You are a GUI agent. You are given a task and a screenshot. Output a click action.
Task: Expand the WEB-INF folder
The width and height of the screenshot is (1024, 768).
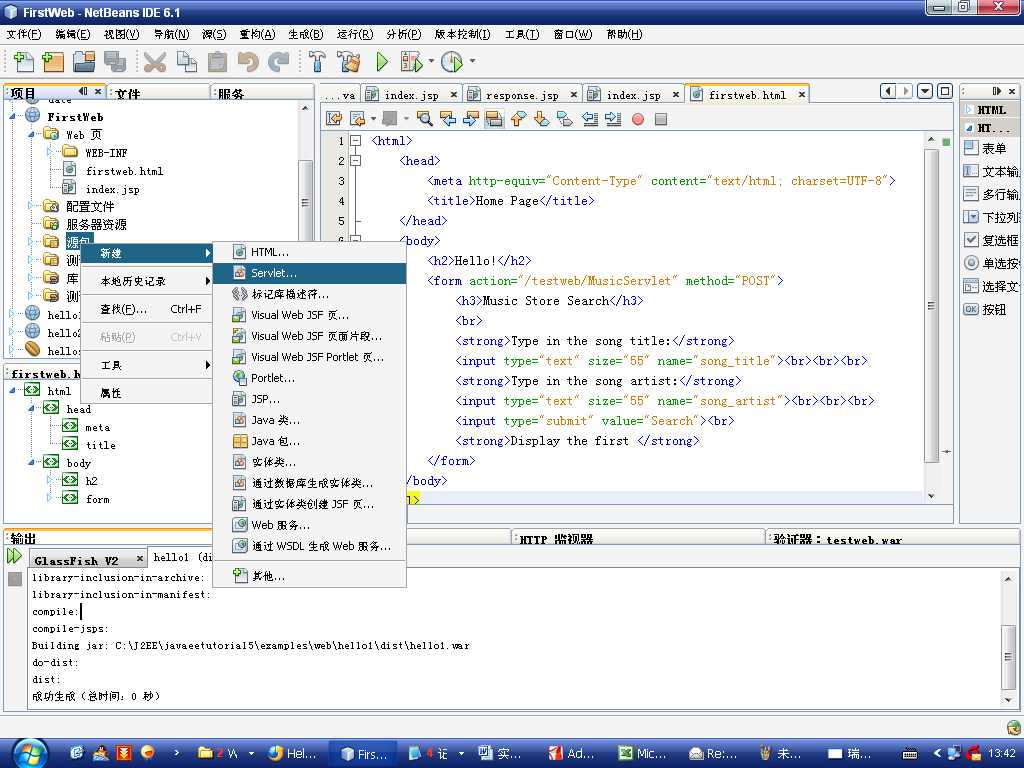tap(50, 152)
